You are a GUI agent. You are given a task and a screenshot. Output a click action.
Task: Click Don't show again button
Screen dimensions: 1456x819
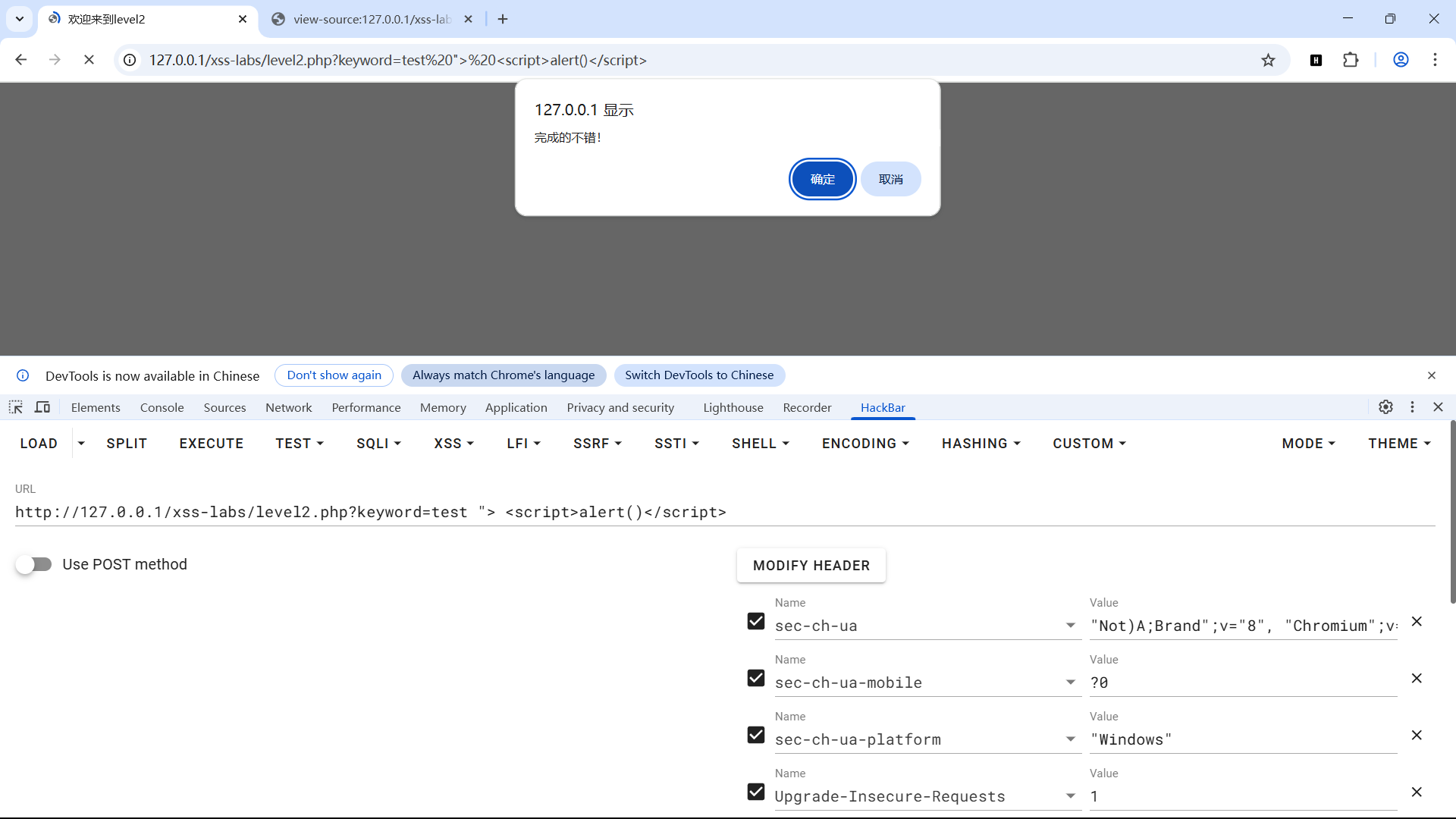coord(334,375)
